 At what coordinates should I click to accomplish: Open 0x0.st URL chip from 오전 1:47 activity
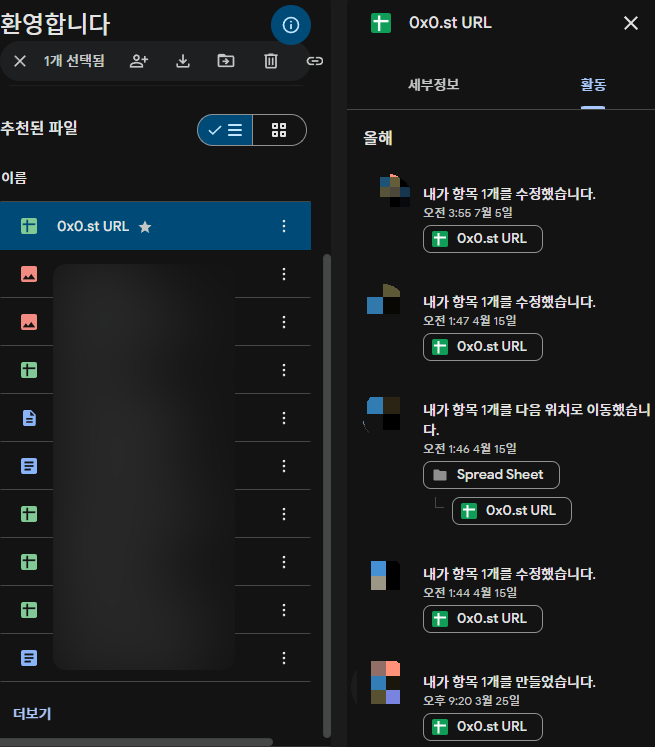click(x=483, y=347)
